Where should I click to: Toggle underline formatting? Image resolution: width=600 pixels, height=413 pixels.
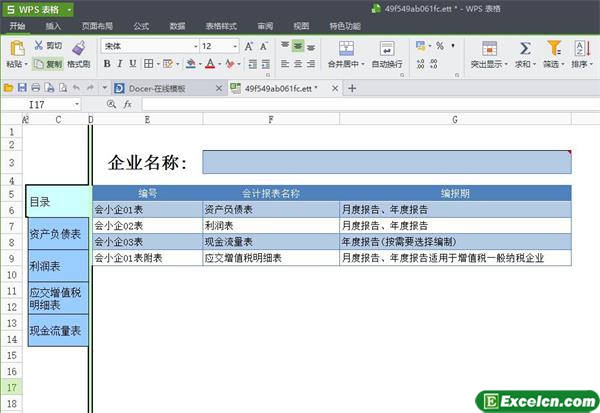[133, 64]
